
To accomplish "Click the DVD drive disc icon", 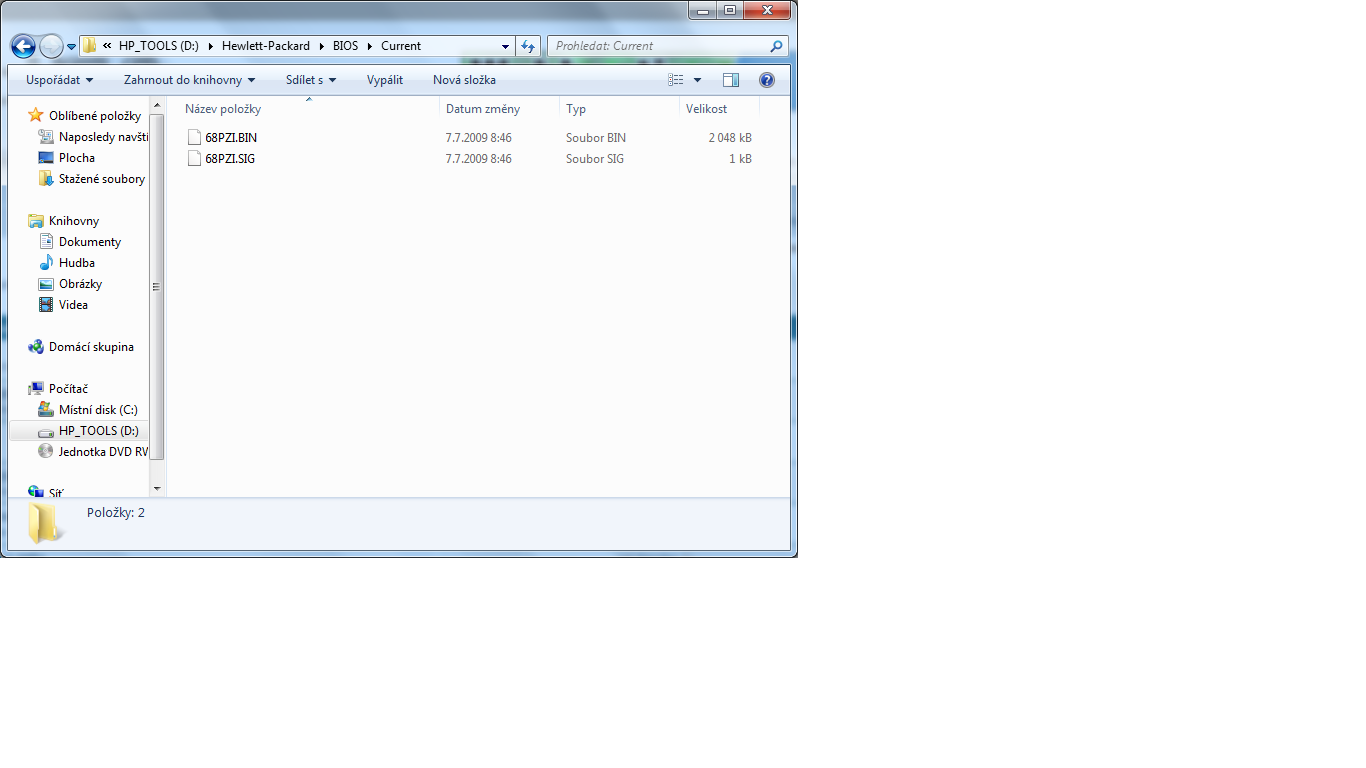I will (x=46, y=452).
